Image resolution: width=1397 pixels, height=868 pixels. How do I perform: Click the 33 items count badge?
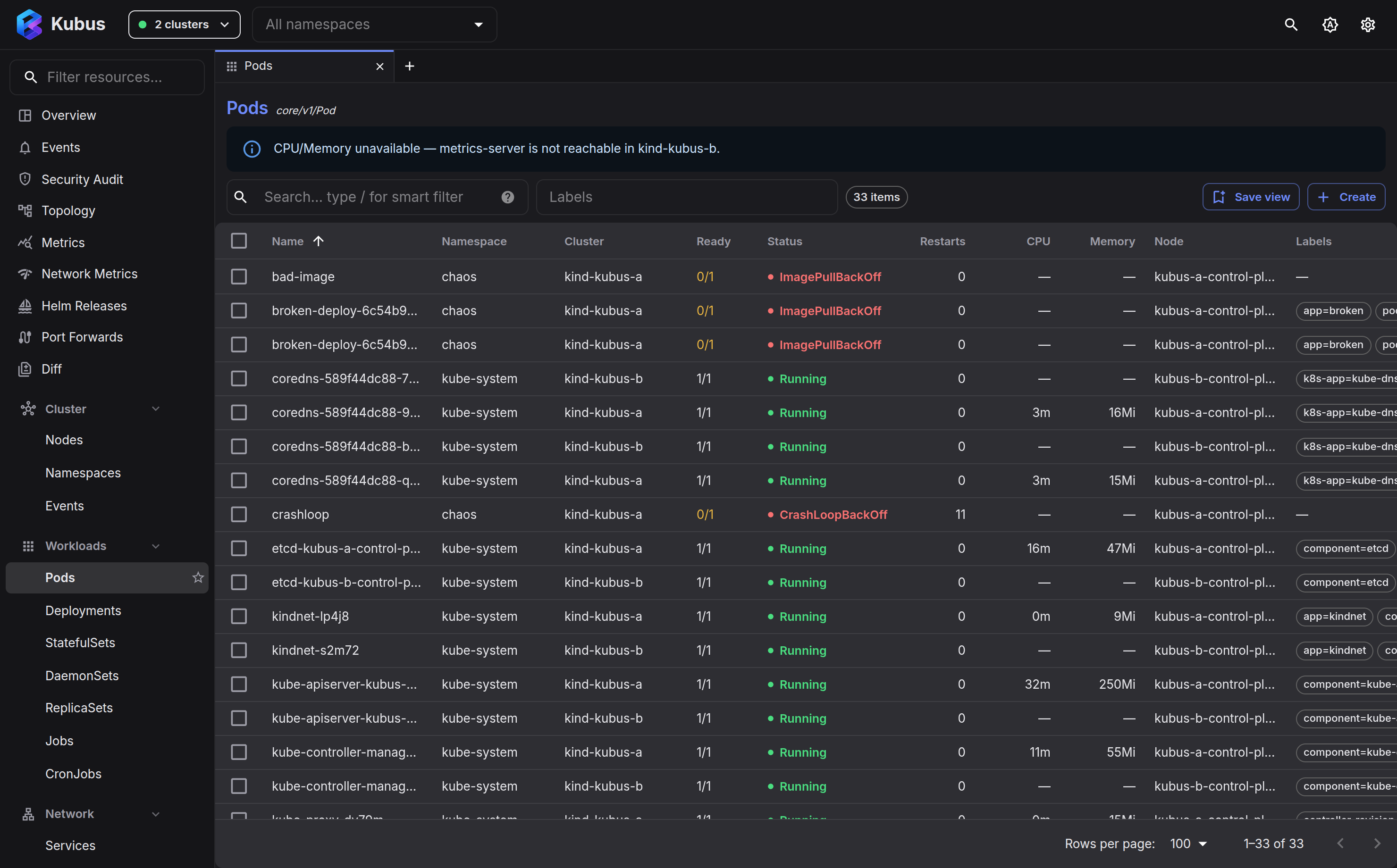pos(876,197)
